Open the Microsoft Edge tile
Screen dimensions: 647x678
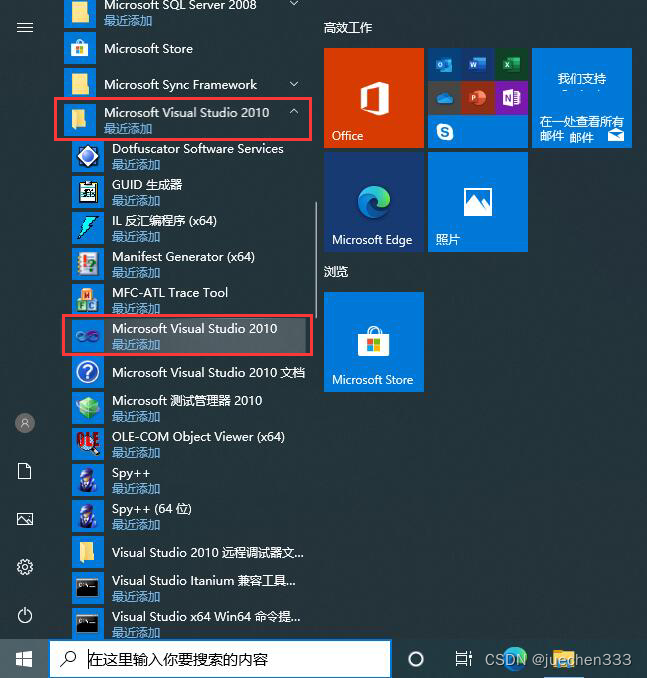(x=374, y=201)
